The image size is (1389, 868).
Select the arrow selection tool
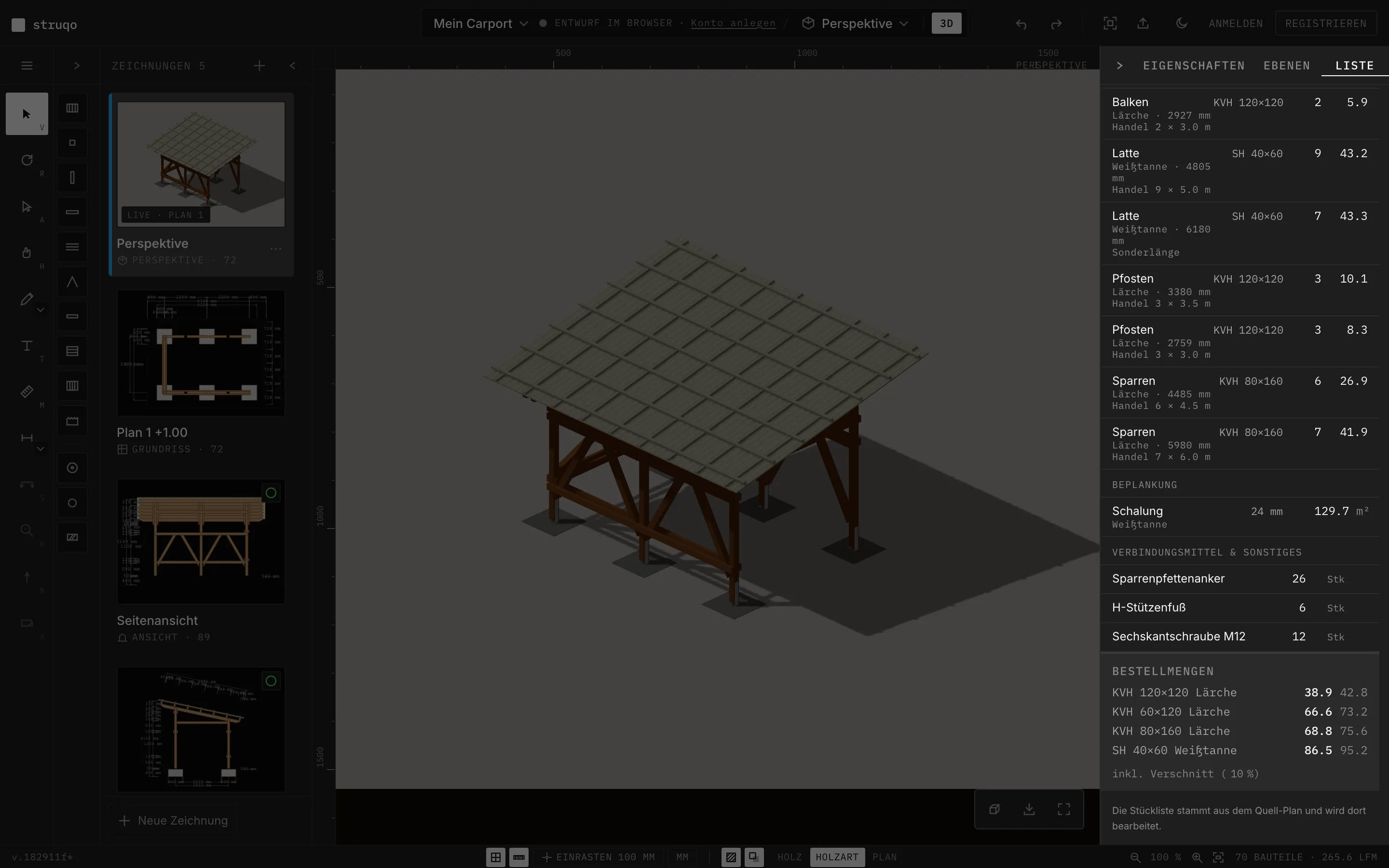coord(27,114)
